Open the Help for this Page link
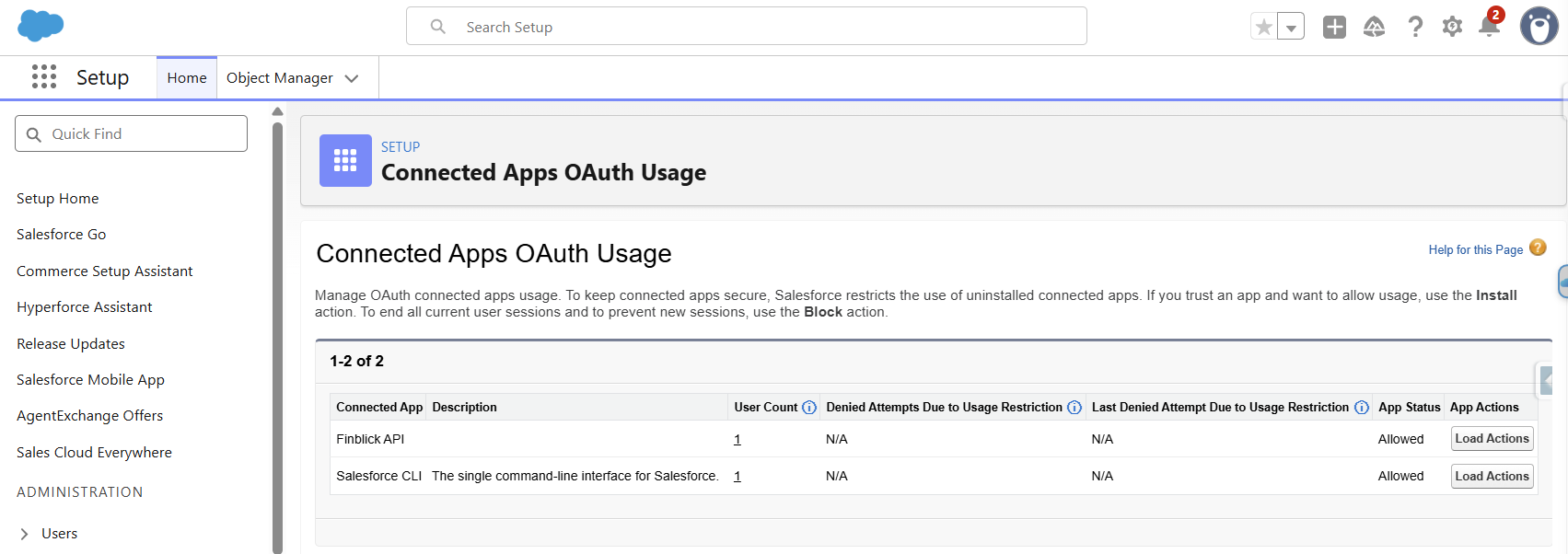 [1475, 249]
